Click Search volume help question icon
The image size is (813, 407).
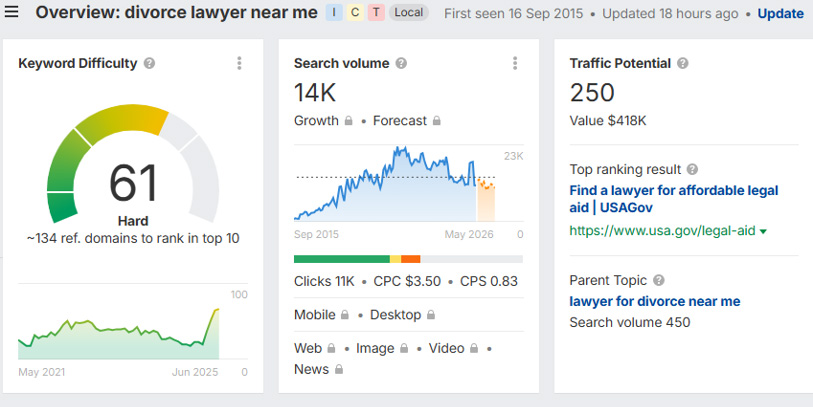tap(401, 63)
